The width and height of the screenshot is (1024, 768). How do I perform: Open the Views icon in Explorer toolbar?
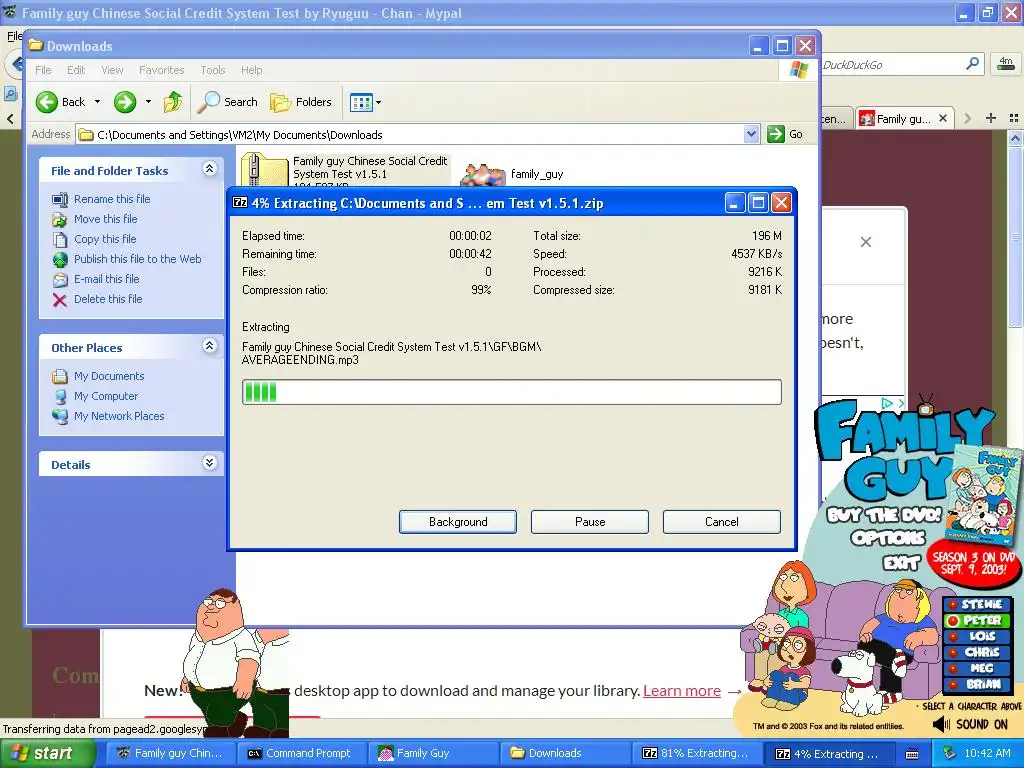coord(360,102)
